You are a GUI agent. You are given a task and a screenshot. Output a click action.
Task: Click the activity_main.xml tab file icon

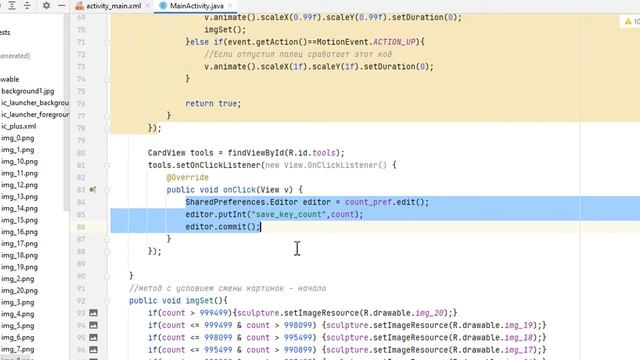point(80,6)
